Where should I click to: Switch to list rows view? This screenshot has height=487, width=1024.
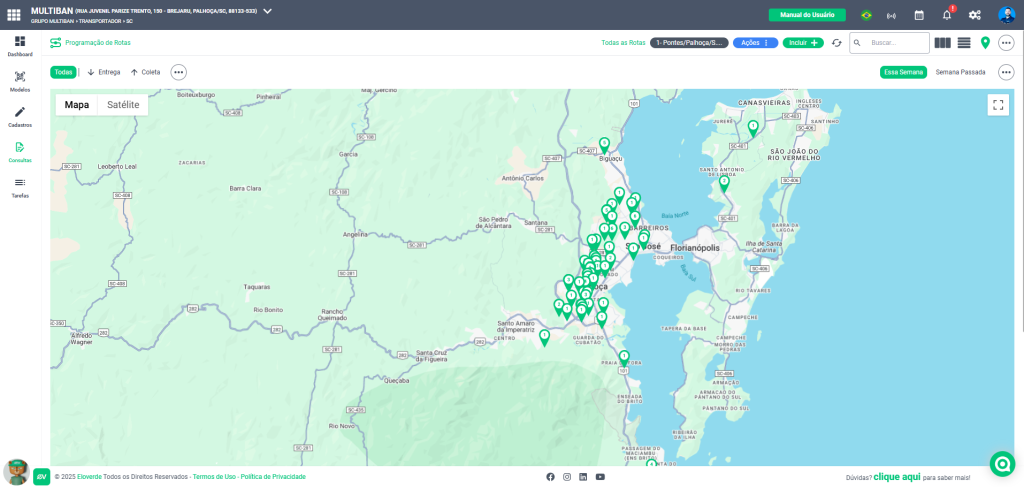click(x=964, y=43)
